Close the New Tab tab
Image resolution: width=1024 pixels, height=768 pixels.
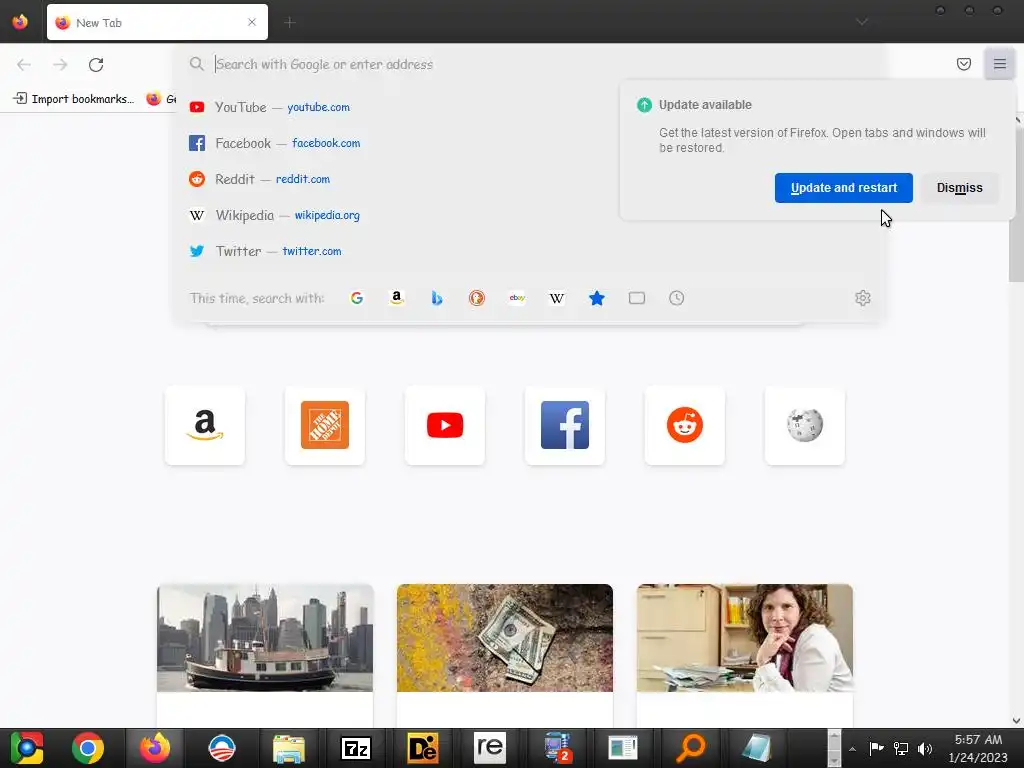252,22
